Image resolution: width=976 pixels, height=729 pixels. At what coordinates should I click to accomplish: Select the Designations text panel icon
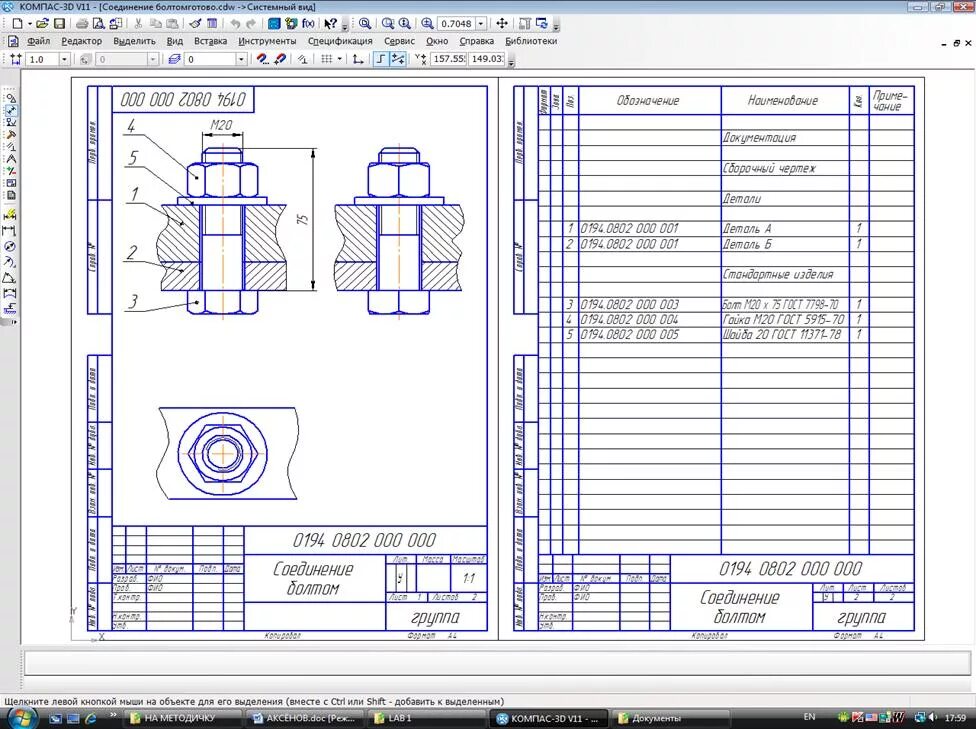tap(11, 123)
